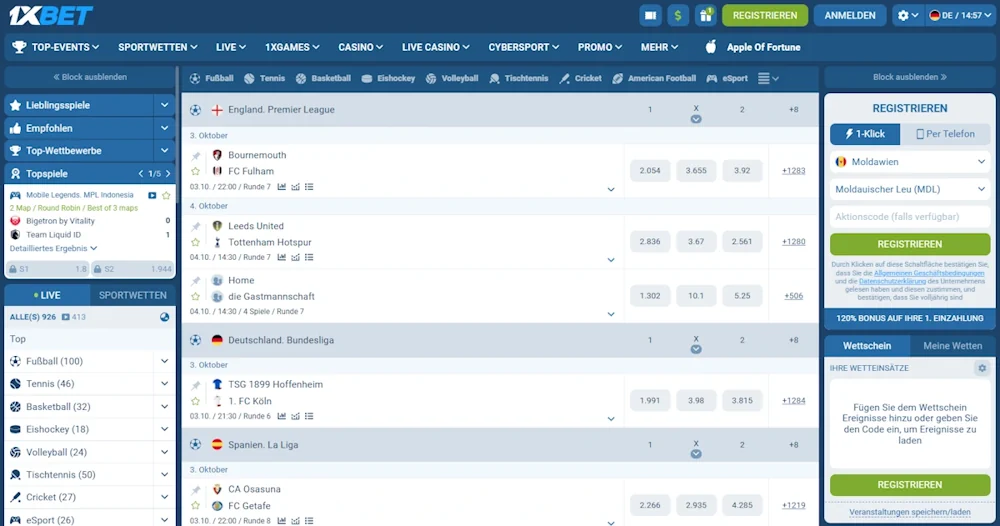Select the Eishockey sport filter

(x=388, y=78)
